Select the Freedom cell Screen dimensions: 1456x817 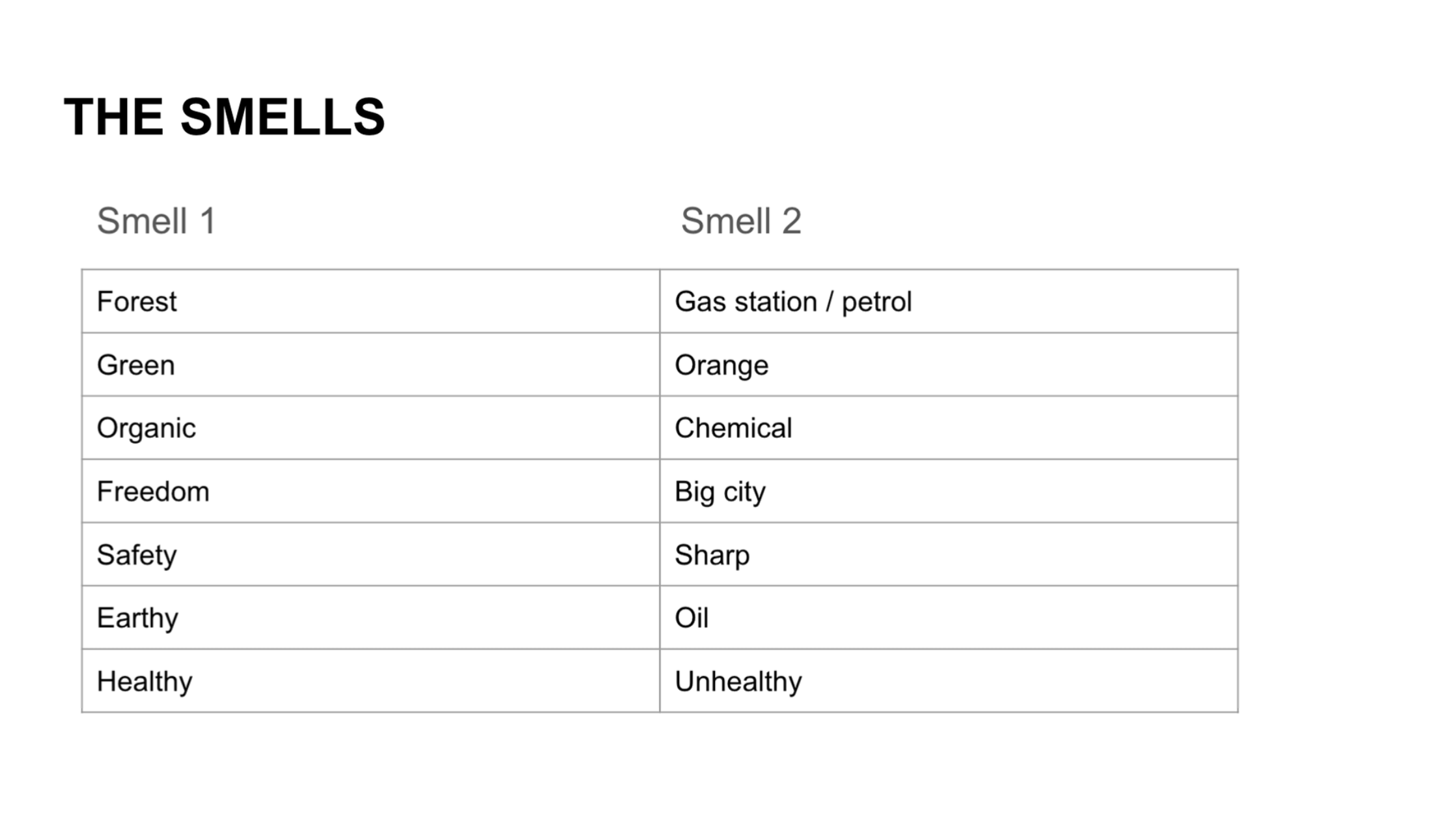[371, 491]
